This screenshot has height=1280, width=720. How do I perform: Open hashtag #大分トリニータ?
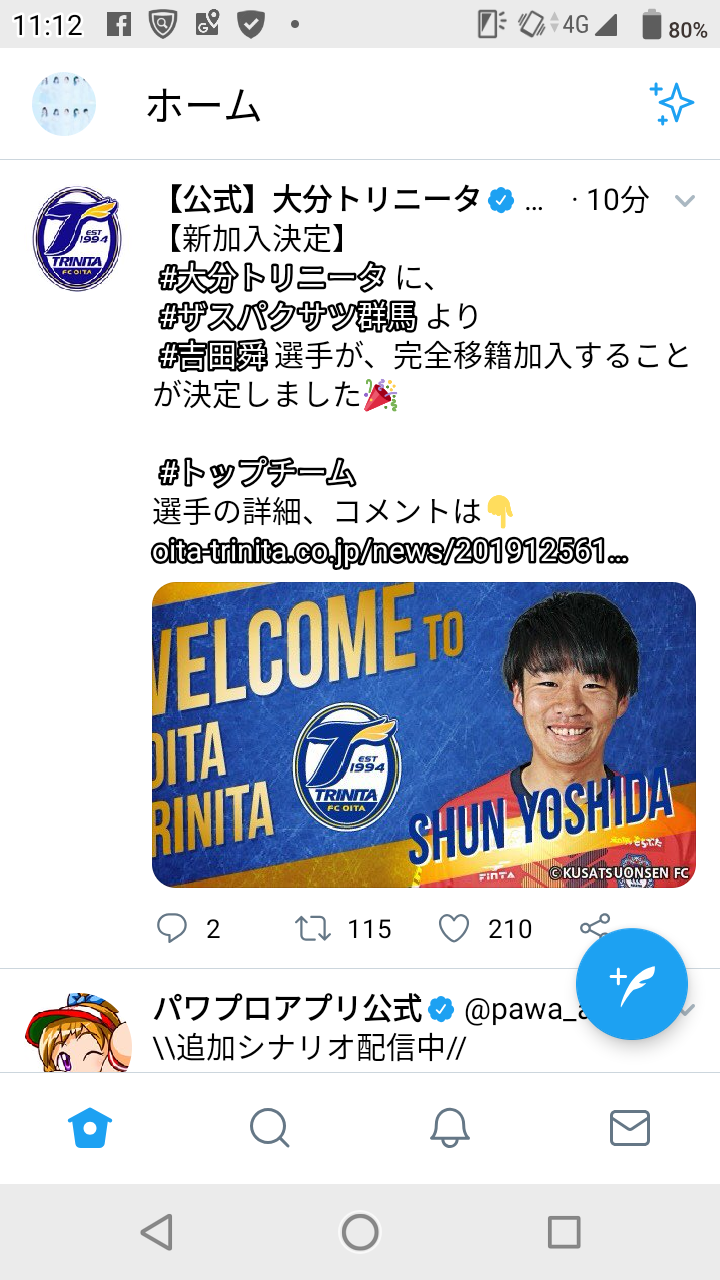point(272,275)
